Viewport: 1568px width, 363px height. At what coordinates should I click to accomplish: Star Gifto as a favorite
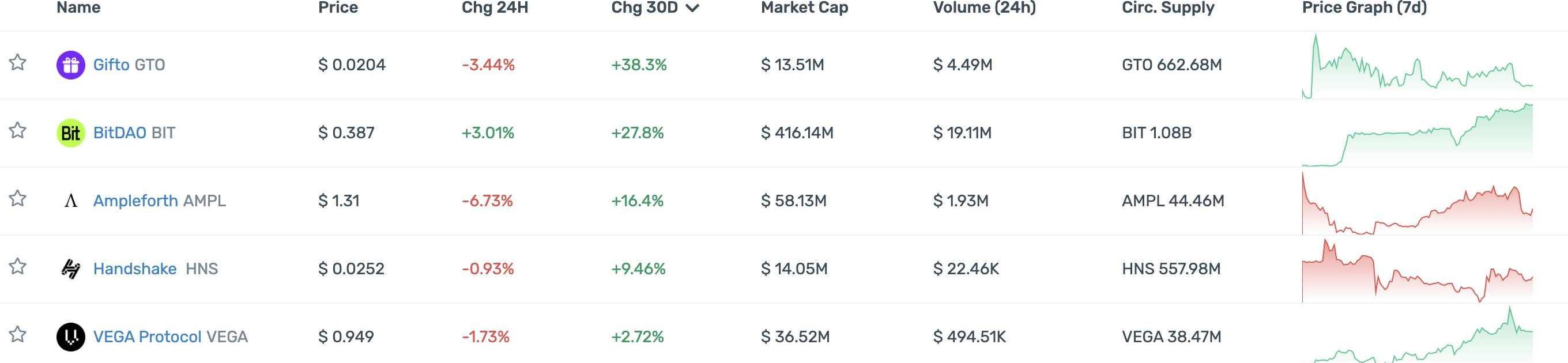pyautogui.click(x=18, y=63)
